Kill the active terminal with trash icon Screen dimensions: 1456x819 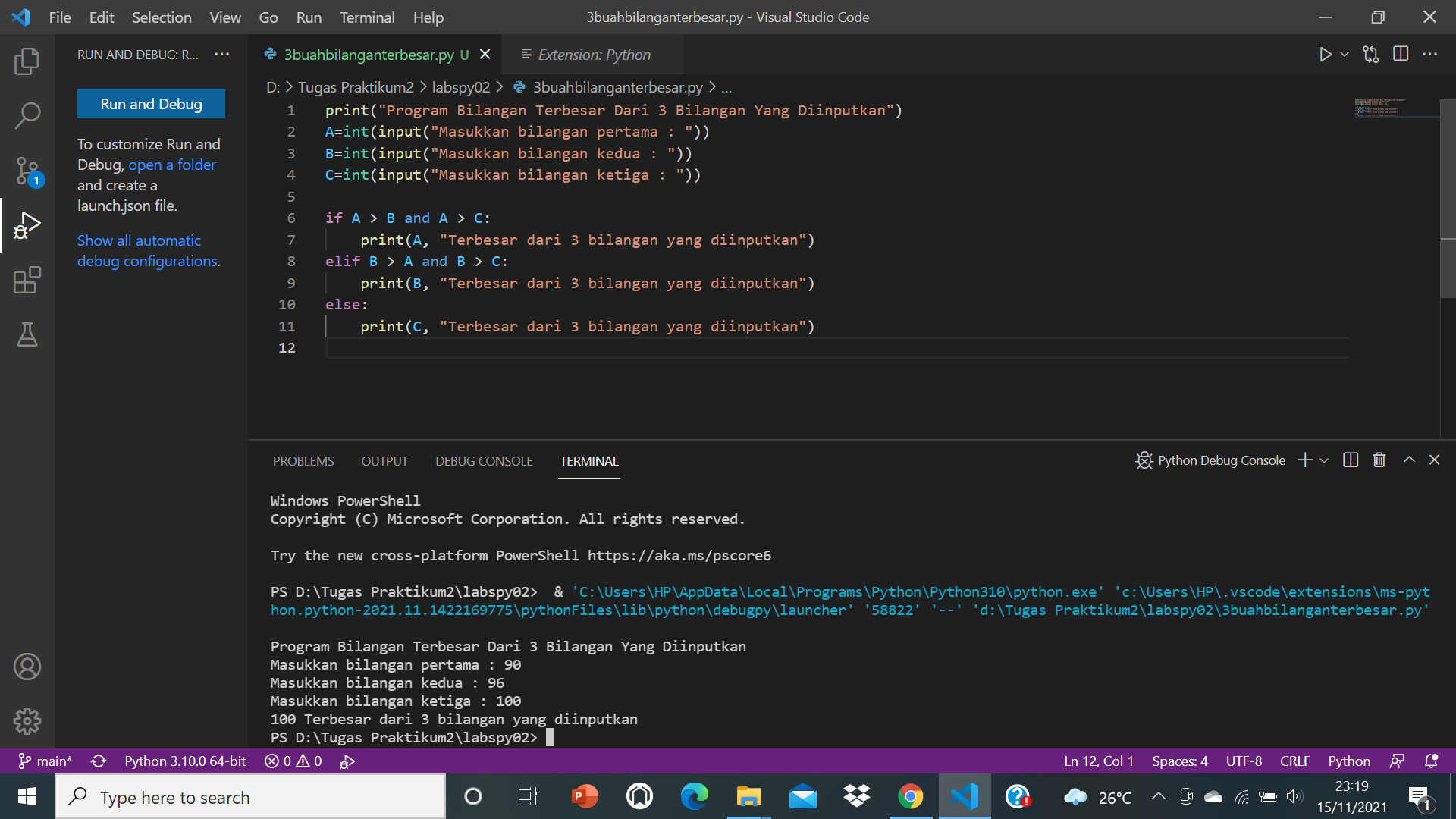click(1378, 460)
